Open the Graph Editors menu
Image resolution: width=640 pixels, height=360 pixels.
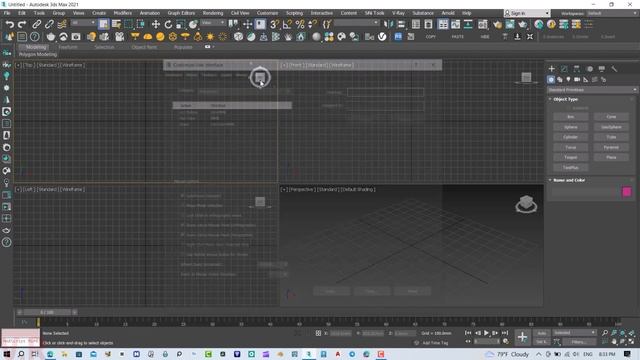[181, 13]
